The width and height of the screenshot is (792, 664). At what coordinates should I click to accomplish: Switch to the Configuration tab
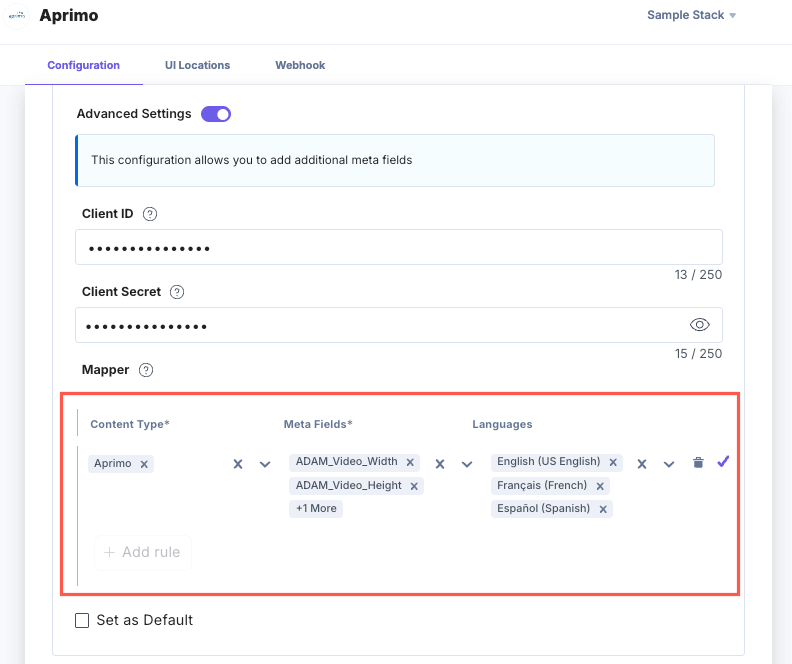[x=83, y=65]
